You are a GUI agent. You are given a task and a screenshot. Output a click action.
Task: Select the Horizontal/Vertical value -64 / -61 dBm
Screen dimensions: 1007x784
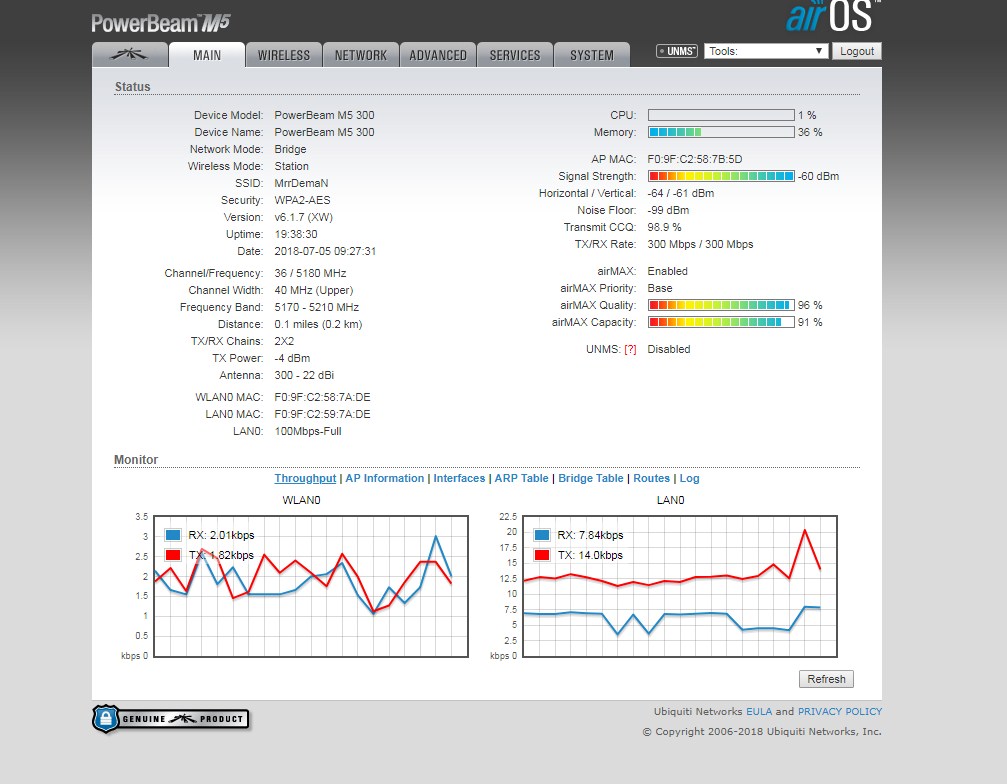click(681, 193)
